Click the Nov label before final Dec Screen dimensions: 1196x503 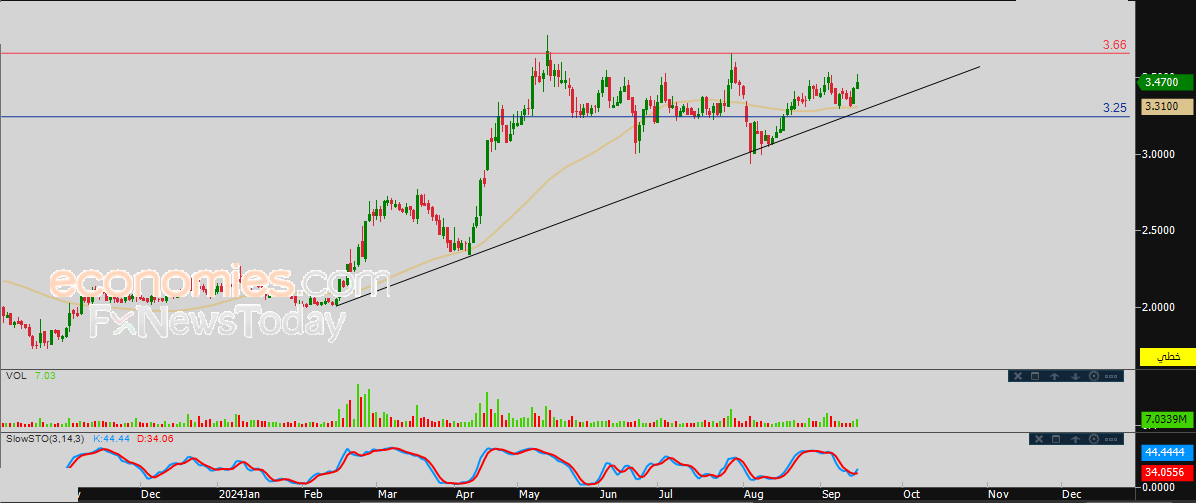pyautogui.click(x=997, y=494)
